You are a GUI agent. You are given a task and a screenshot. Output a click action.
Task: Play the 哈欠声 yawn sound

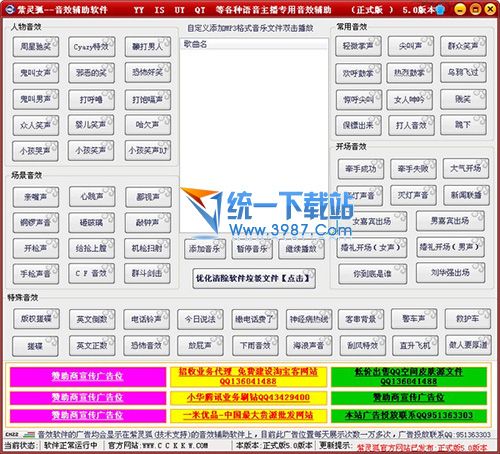click(148, 125)
